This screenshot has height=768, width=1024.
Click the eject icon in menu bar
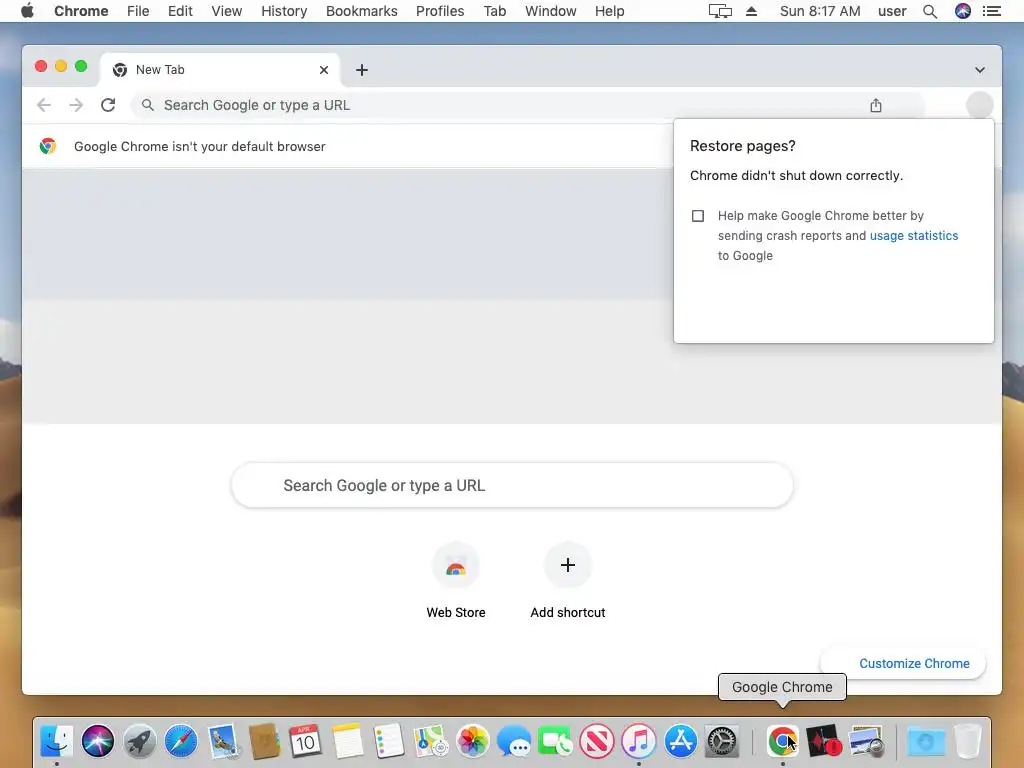[752, 11]
